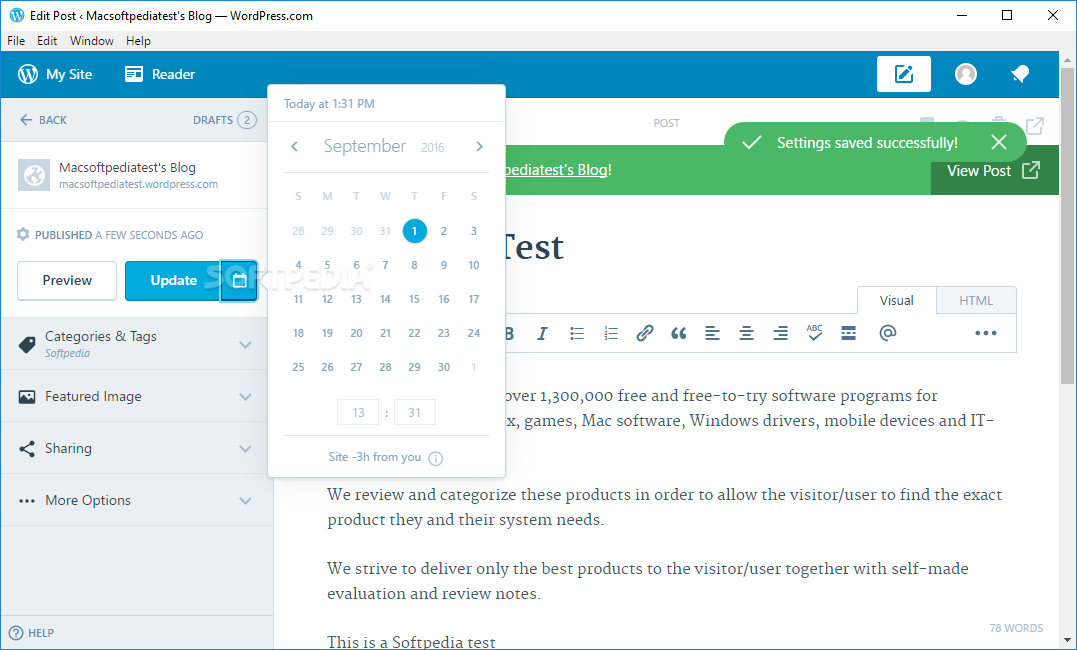Click the HELP question mark icon
The height and width of the screenshot is (650, 1077).
[x=16, y=633]
